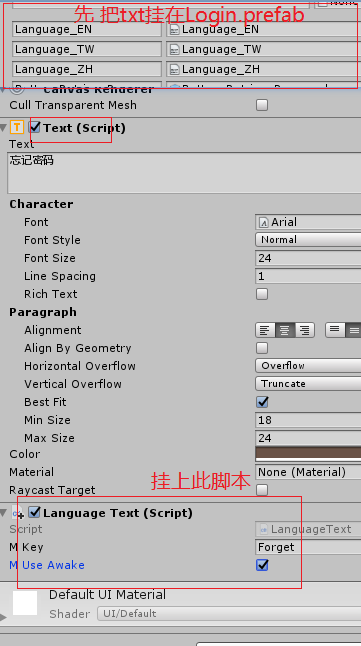Uncheck the Best Fit checkbox
361x646 pixels.
(262, 402)
